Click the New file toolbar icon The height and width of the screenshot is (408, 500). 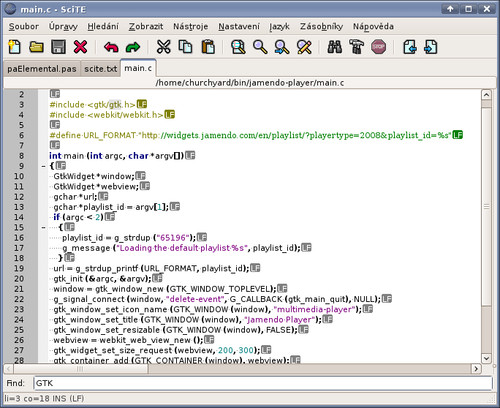[14, 47]
